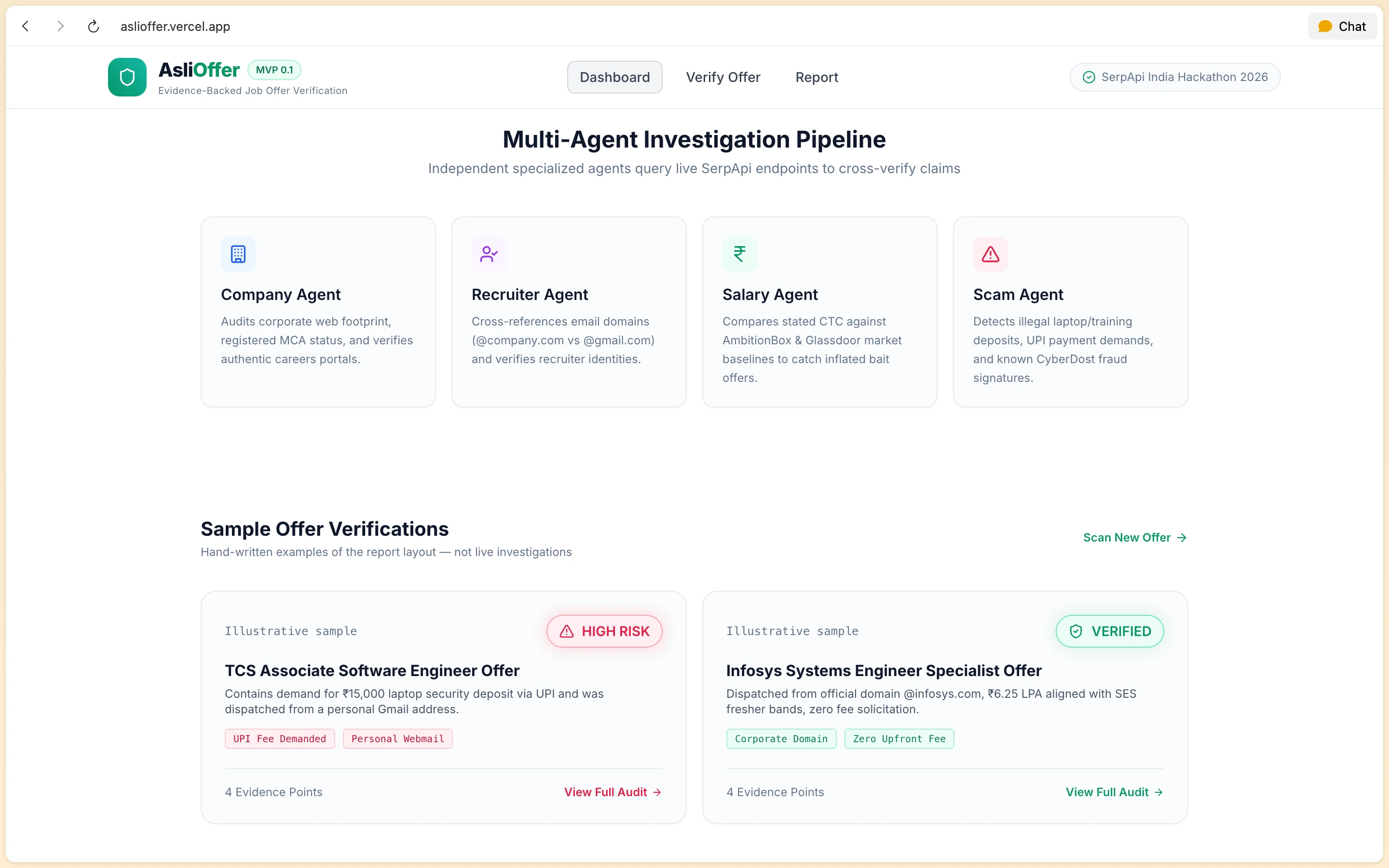Click the Zero Upfront Fee tag
The height and width of the screenshot is (868, 1389).
coord(899,739)
